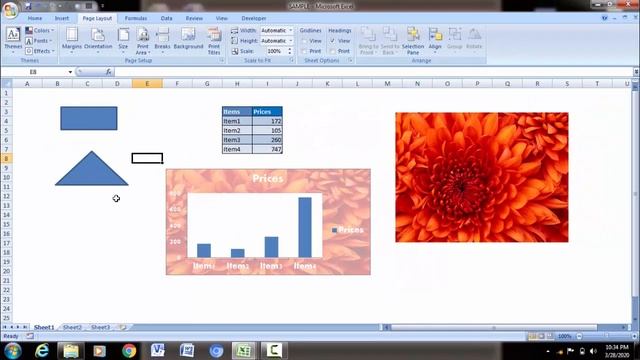
Task: Click the volume icon in system tray
Action: (x=593, y=351)
